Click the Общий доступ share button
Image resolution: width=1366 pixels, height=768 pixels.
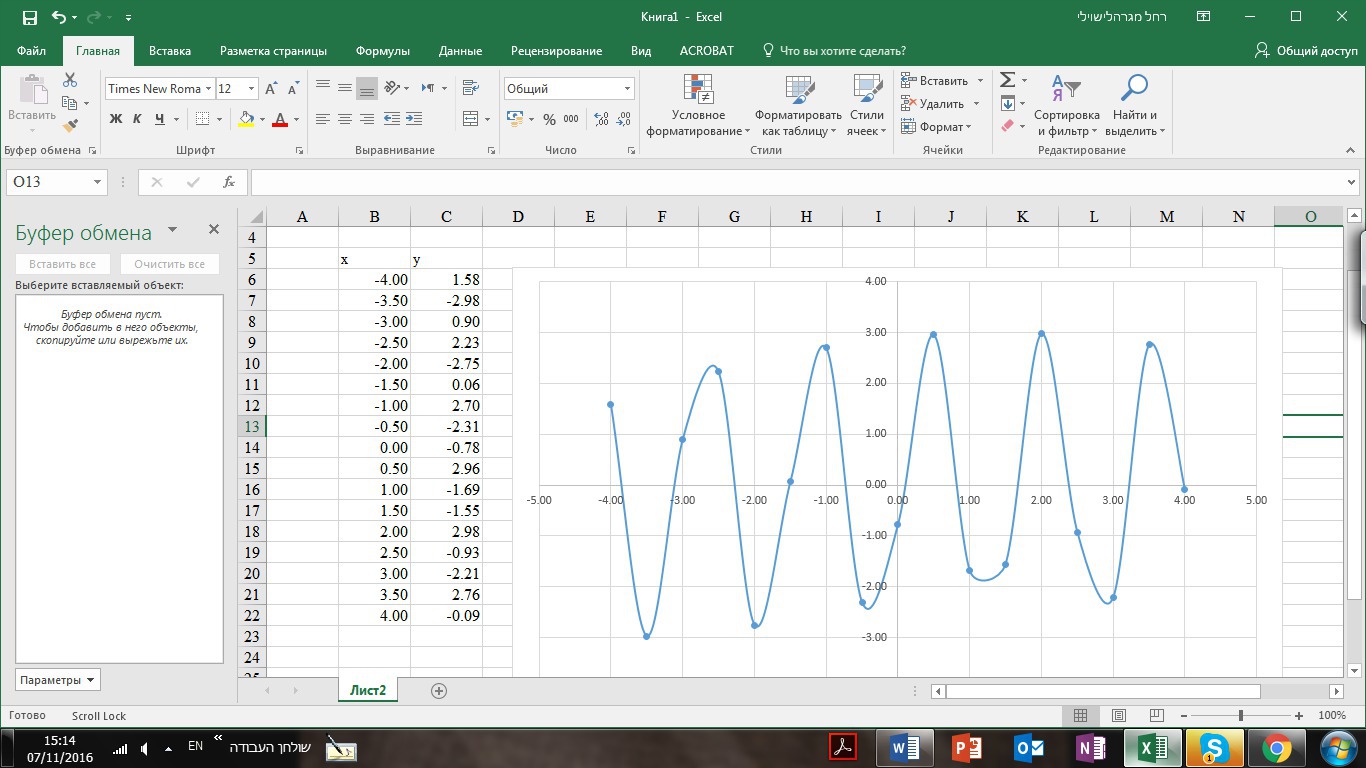pyautogui.click(x=1306, y=51)
